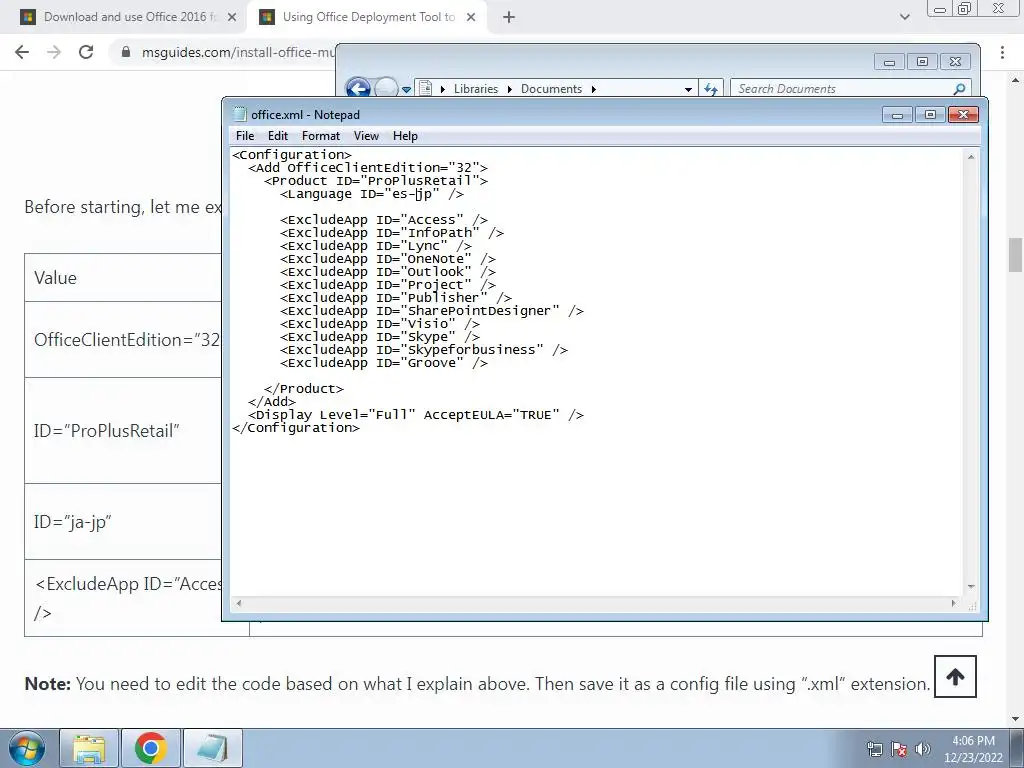Click the taskbar clock showing 4:06 PM
Image resolution: width=1024 pixels, height=768 pixels.
pyautogui.click(x=973, y=749)
